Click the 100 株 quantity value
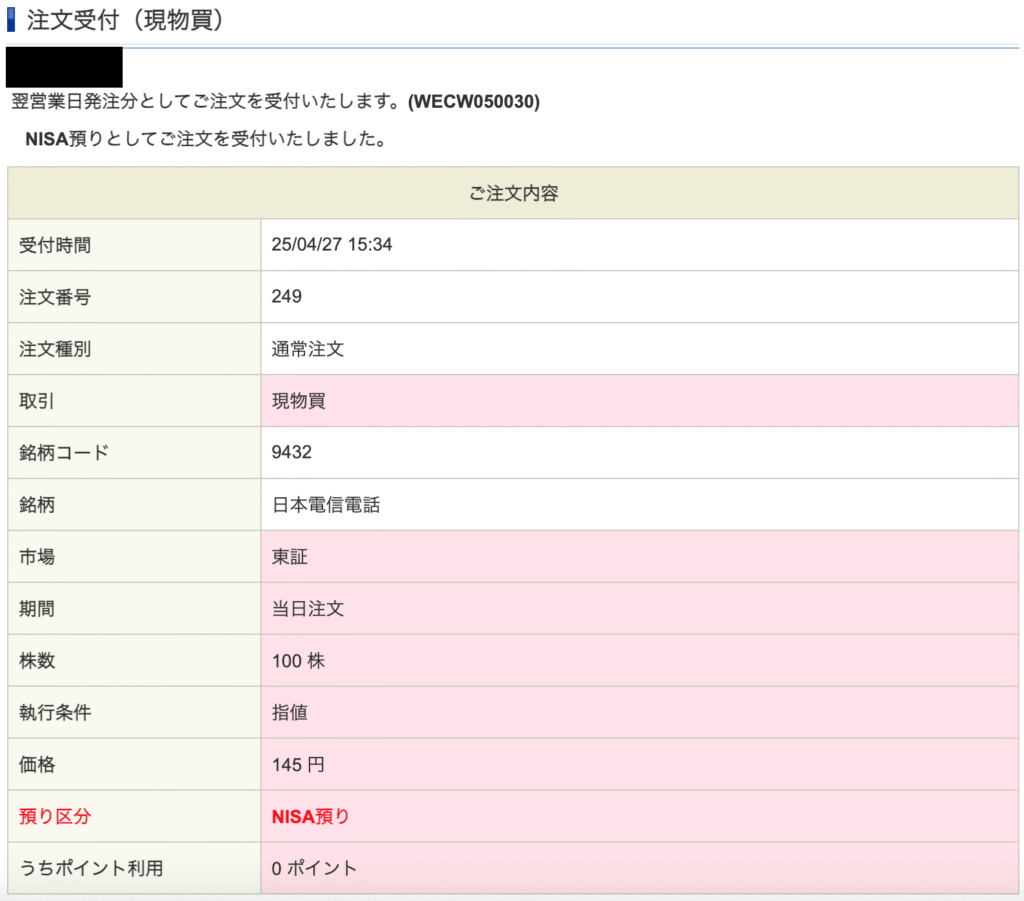The image size is (1024, 901). 298,661
